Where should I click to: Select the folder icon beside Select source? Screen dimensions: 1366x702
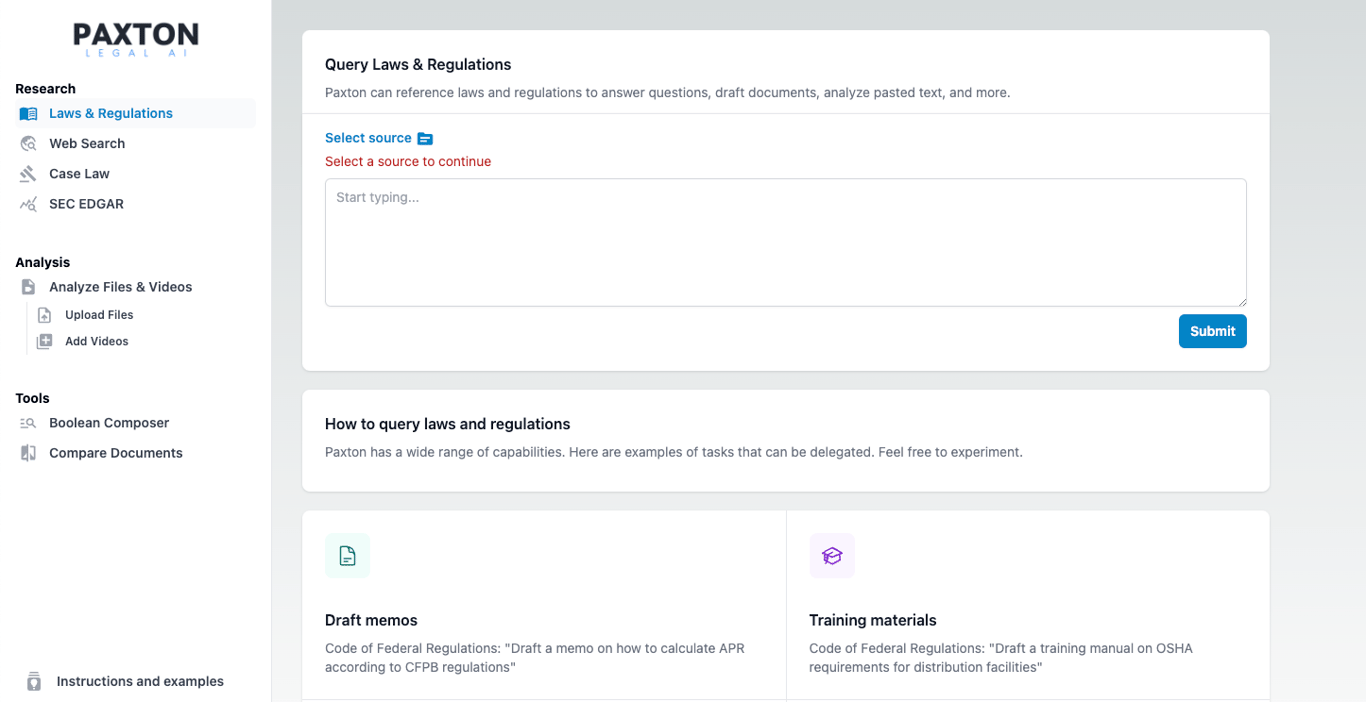(425, 138)
